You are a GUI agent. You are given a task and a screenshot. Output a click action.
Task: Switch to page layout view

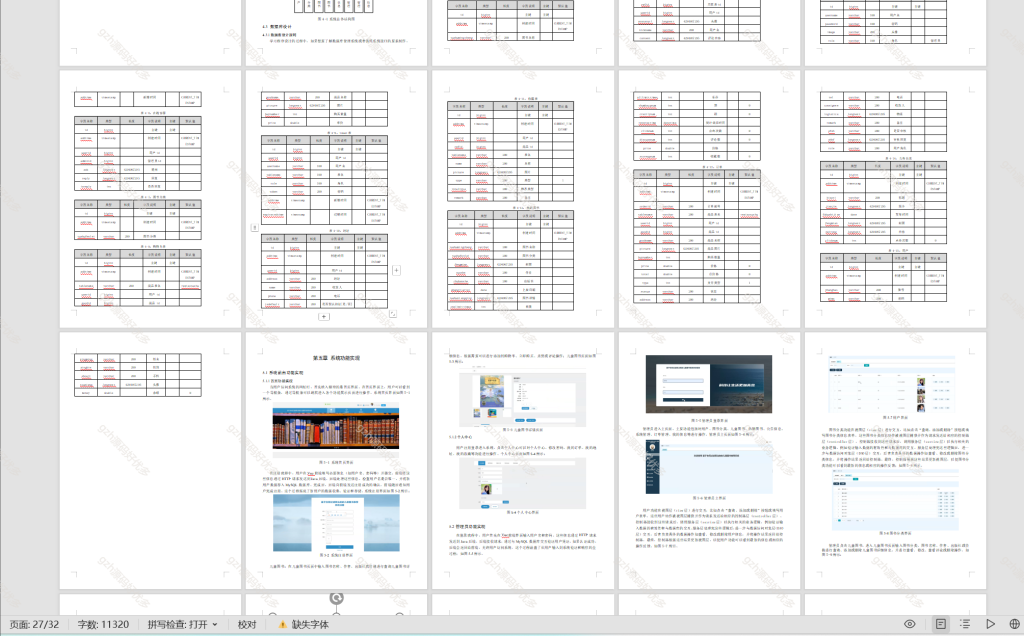point(940,624)
